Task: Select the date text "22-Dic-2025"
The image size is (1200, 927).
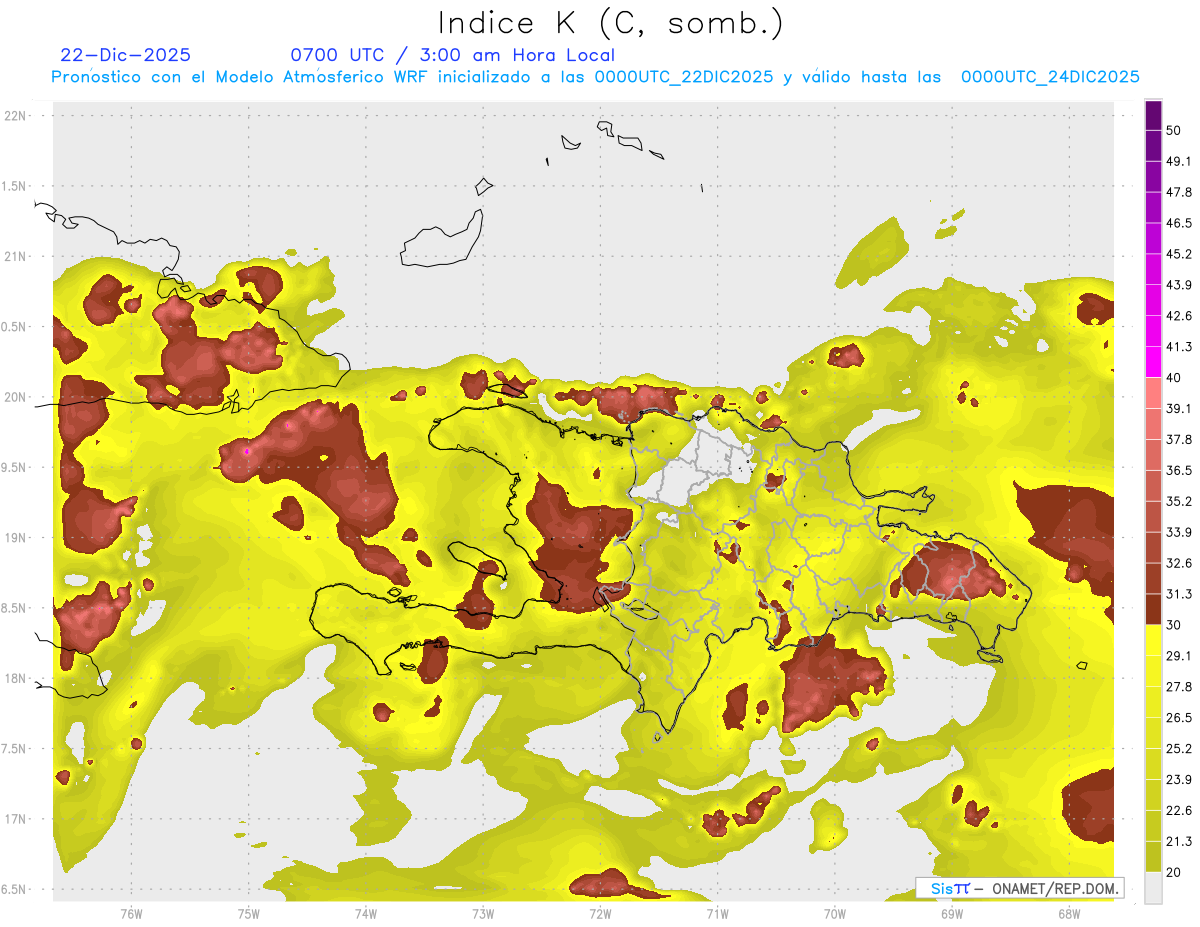Action: [x=126, y=55]
